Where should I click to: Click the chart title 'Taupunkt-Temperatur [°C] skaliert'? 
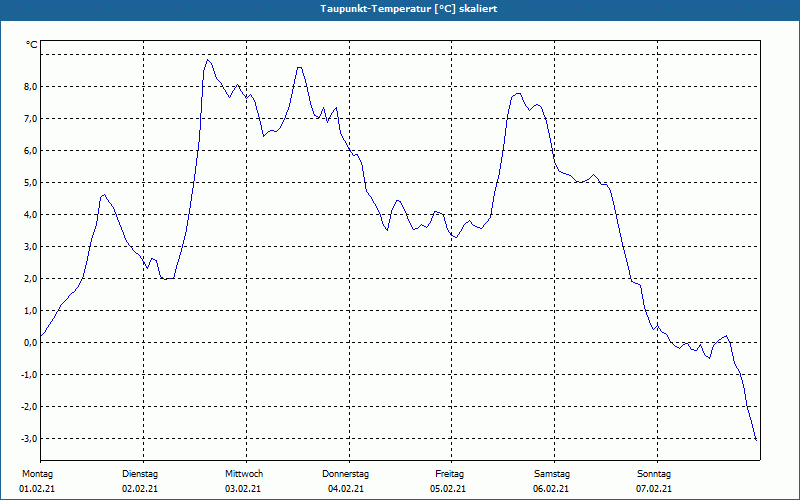(409, 9)
